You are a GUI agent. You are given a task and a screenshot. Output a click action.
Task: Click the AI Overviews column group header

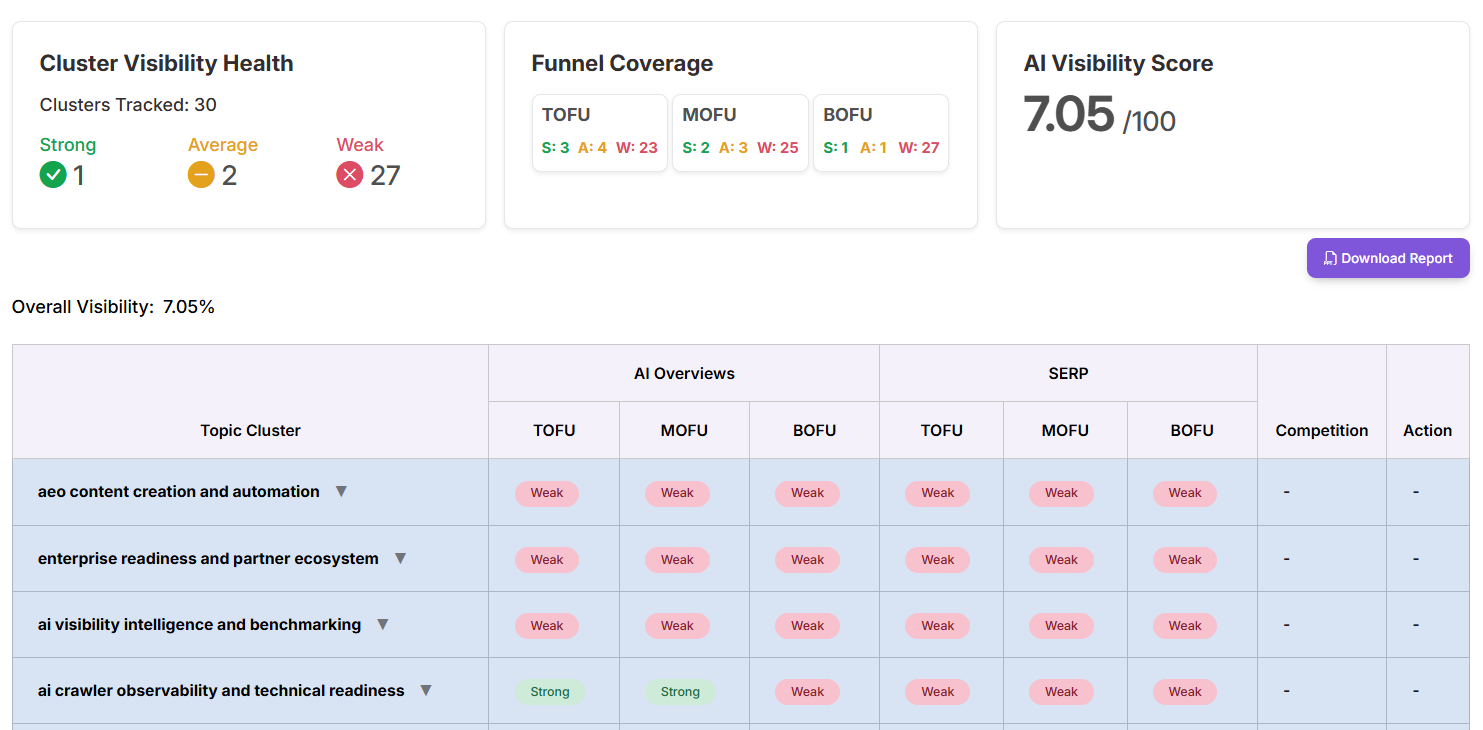point(684,373)
